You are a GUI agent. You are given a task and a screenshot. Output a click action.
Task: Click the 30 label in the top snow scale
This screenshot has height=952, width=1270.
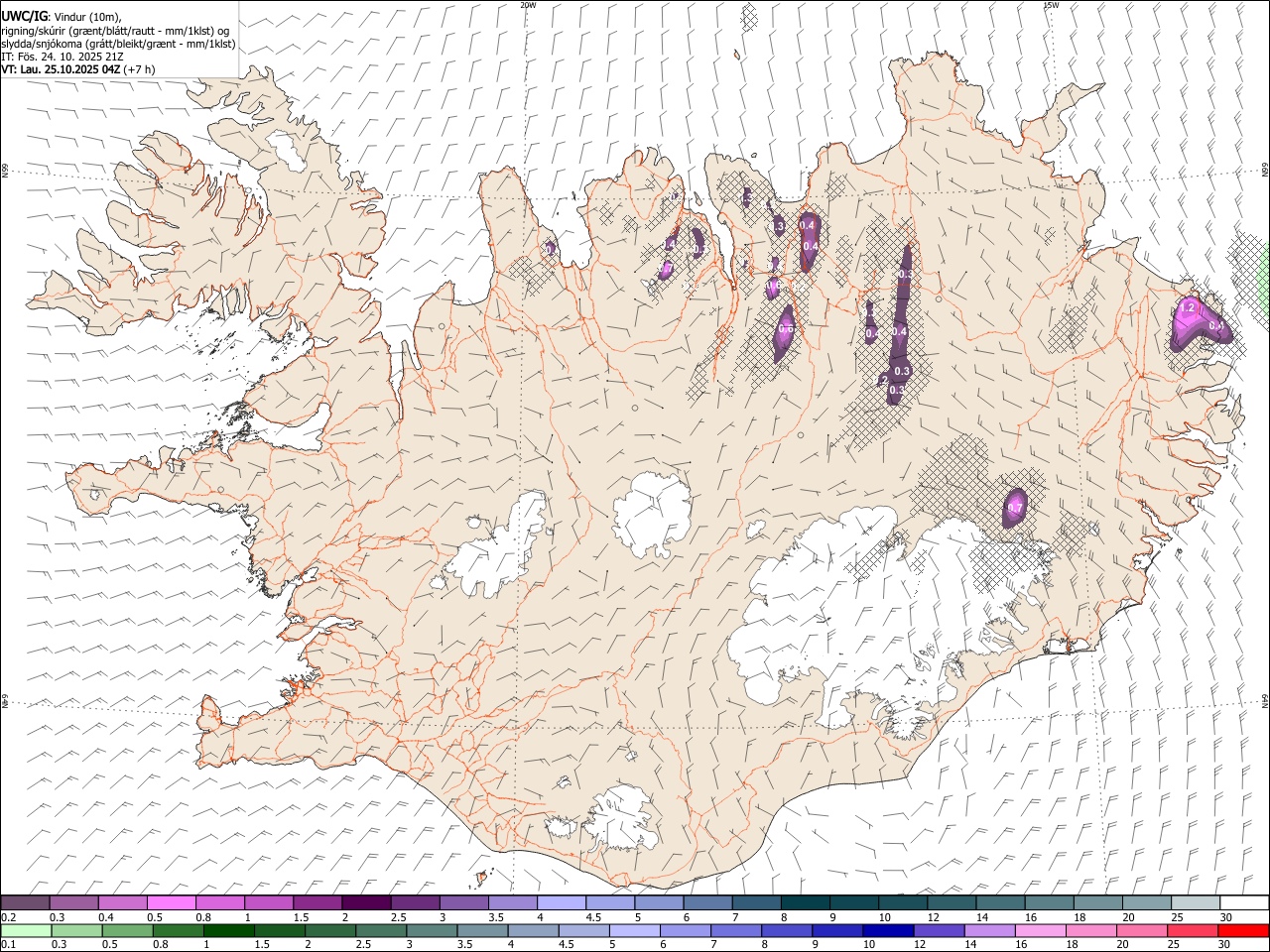(x=1225, y=917)
